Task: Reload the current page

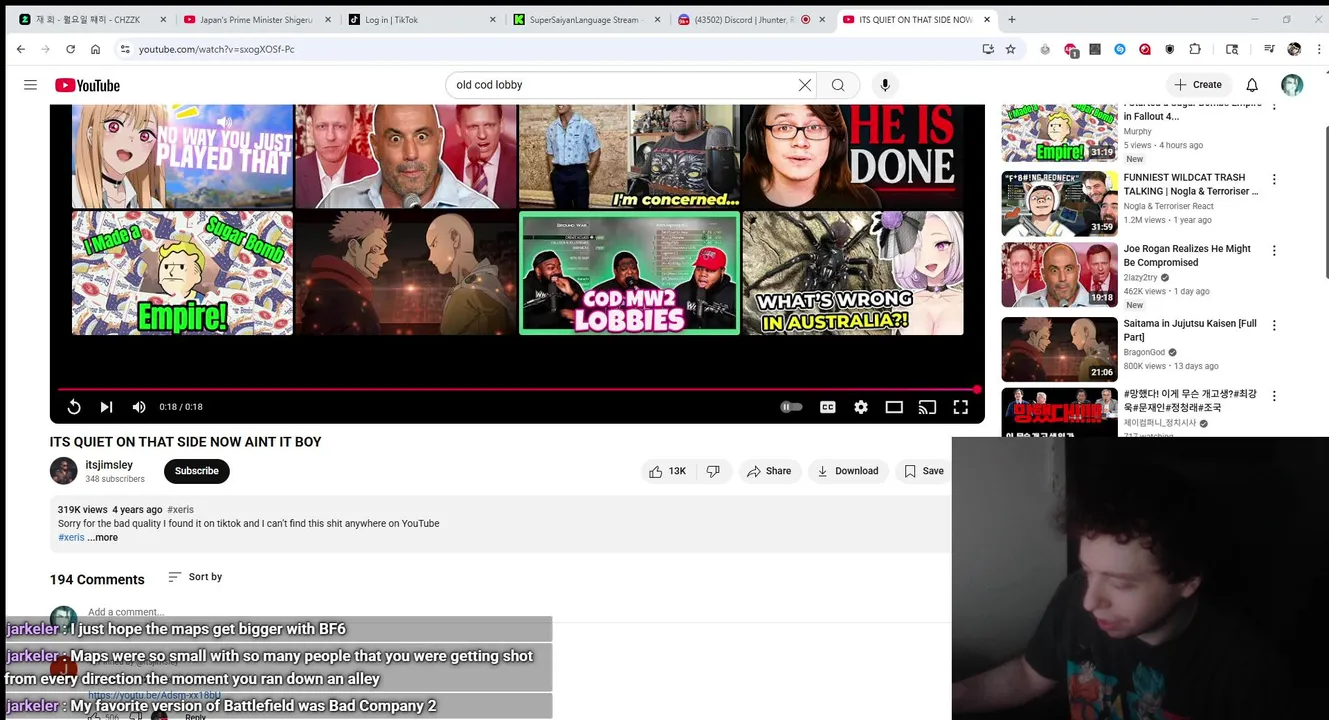Action: (x=69, y=49)
